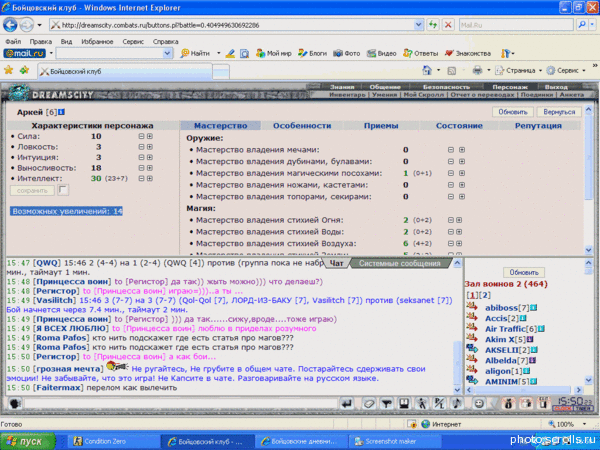Open Инвентарь in the game top menu
The image size is (600, 450).
347,95
